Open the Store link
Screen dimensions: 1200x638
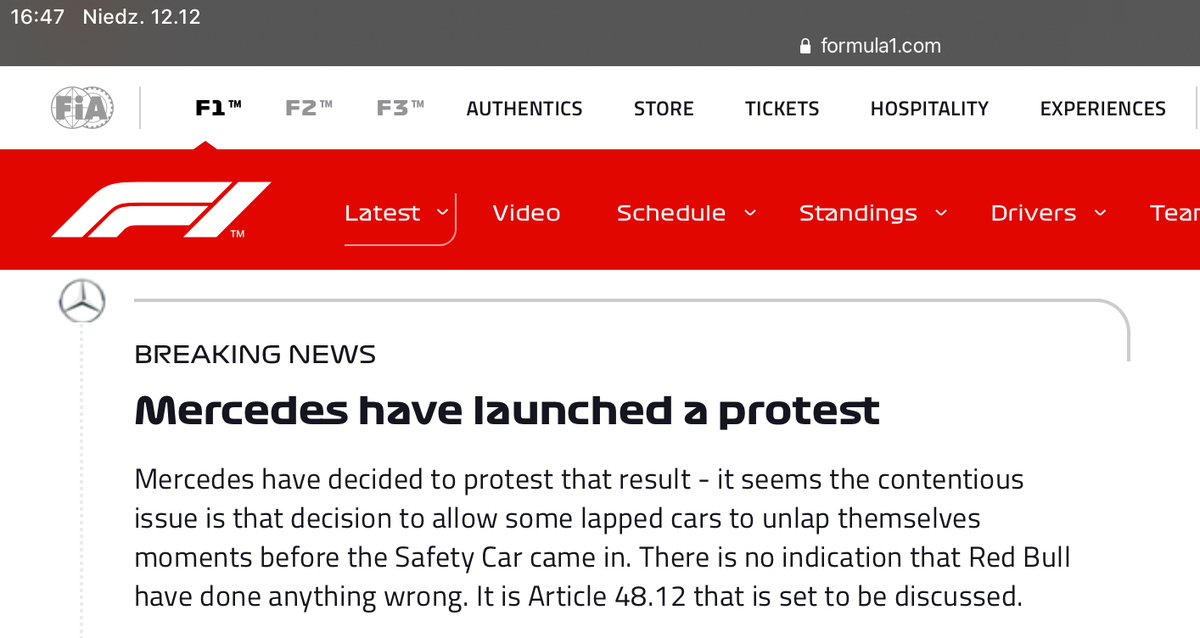tap(664, 108)
